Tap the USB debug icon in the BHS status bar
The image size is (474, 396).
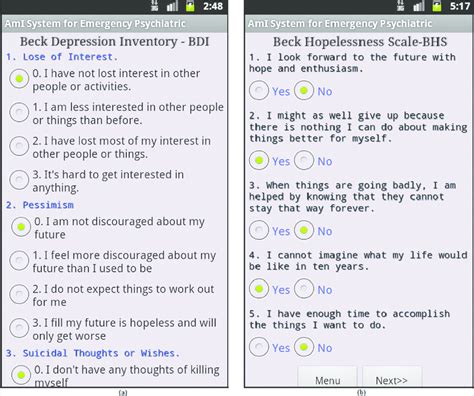401,6
